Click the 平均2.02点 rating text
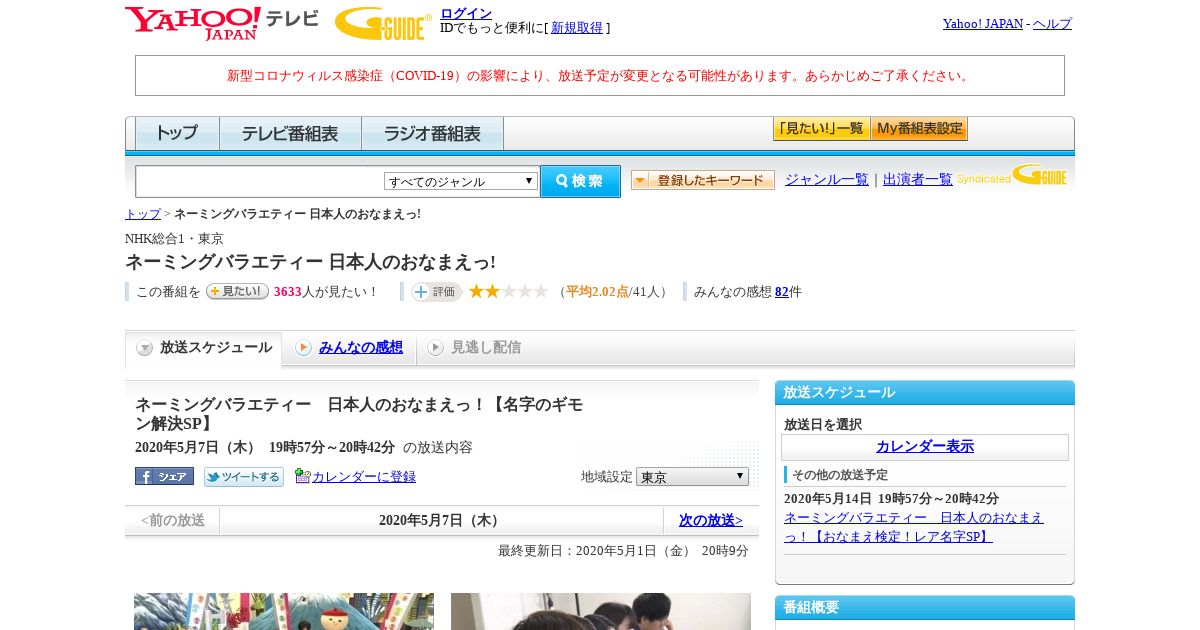The width and height of the screenshot is (1200, 630). point(597,292)
